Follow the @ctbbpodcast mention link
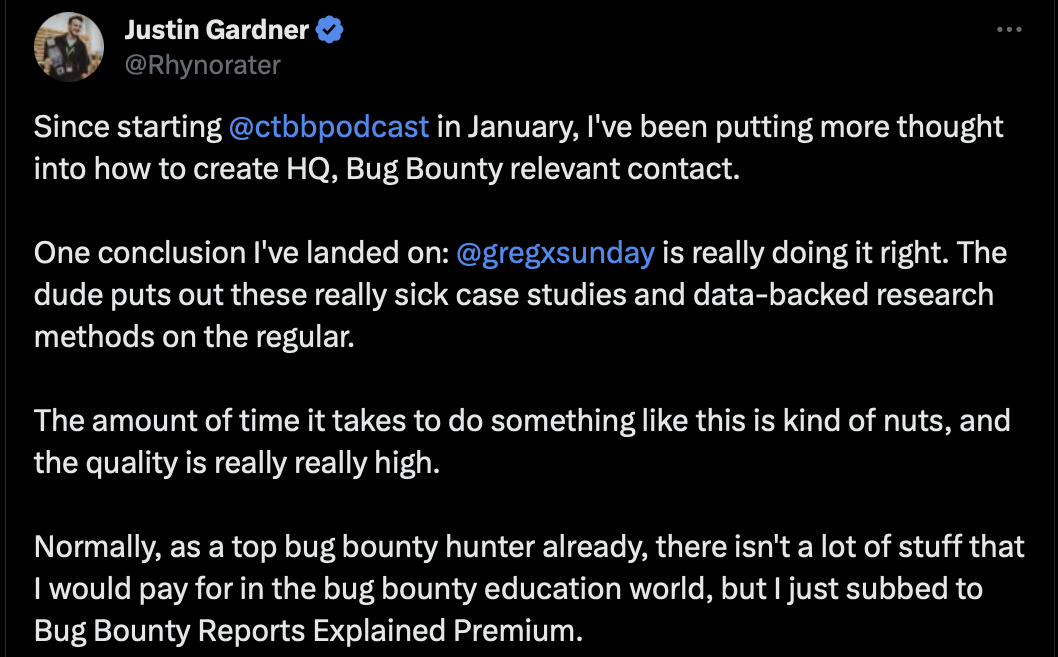 click(x=329, y=127)
